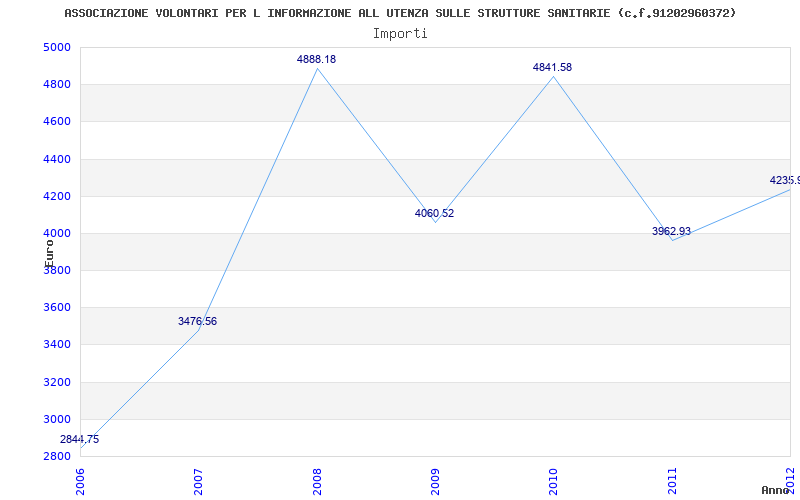Click data label 4060.52

434,213
